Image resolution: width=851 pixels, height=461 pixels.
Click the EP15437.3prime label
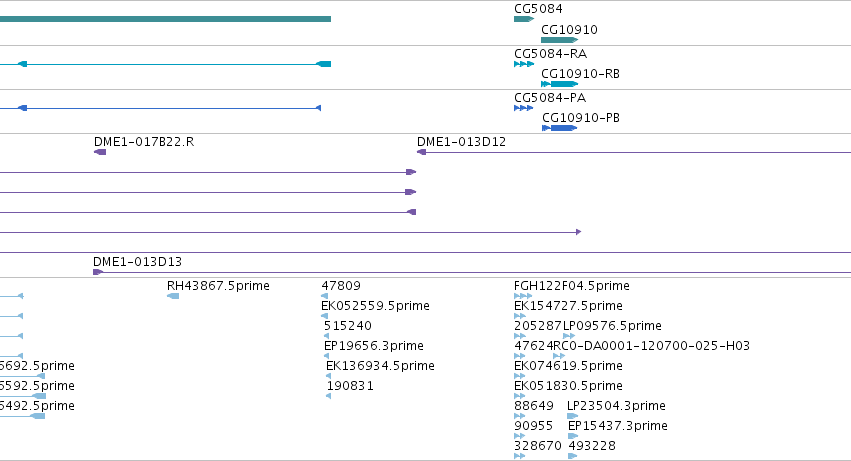coord(618,426)
